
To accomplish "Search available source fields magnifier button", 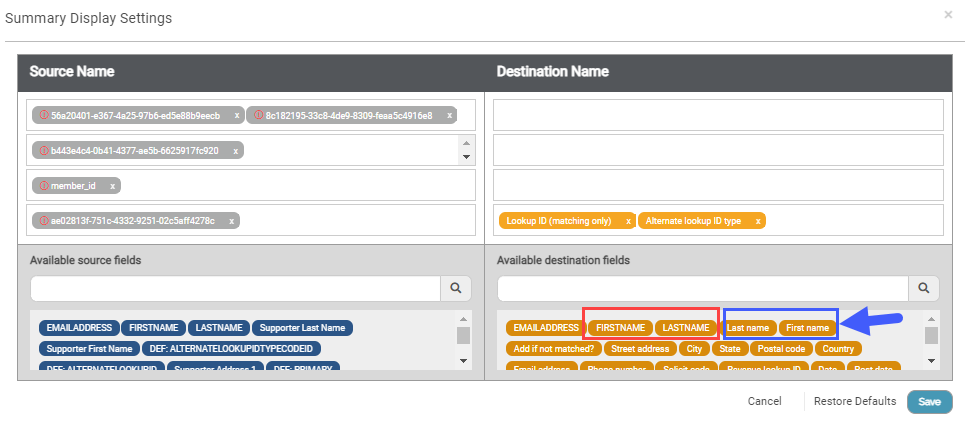I will [x=456, y=288].
